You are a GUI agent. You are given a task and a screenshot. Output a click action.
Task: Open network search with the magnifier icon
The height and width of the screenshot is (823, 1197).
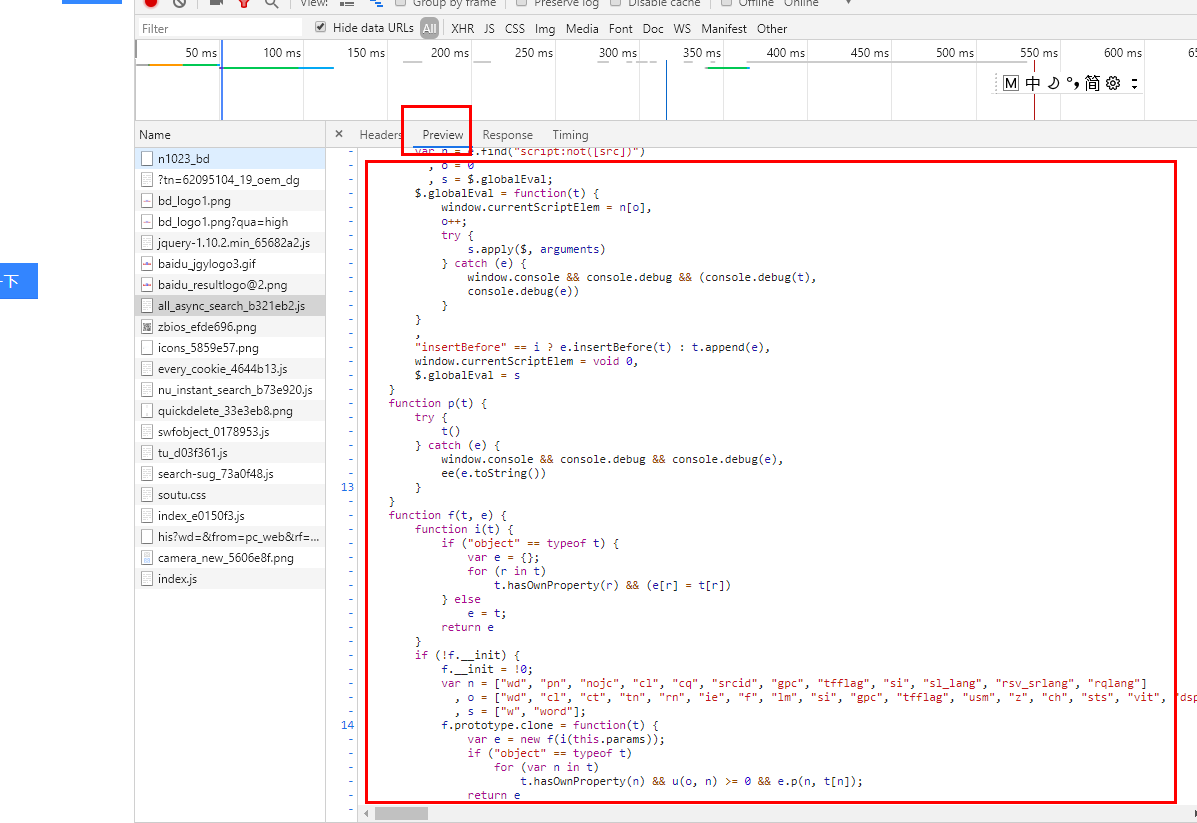tap(271, 3)
